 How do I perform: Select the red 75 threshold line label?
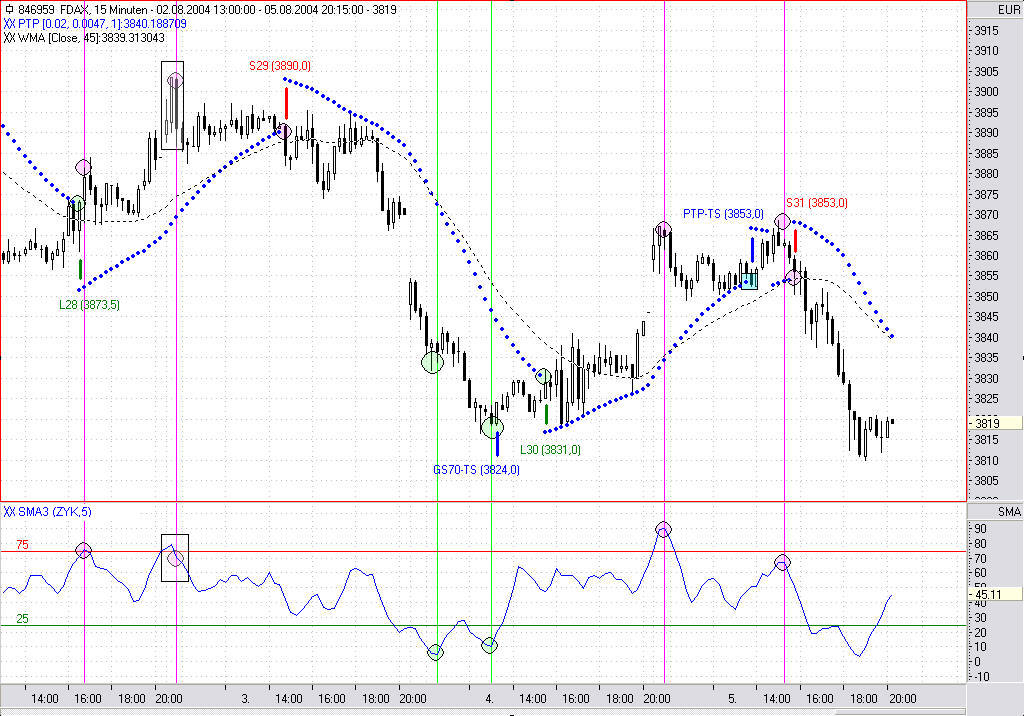tap(22, 545)
